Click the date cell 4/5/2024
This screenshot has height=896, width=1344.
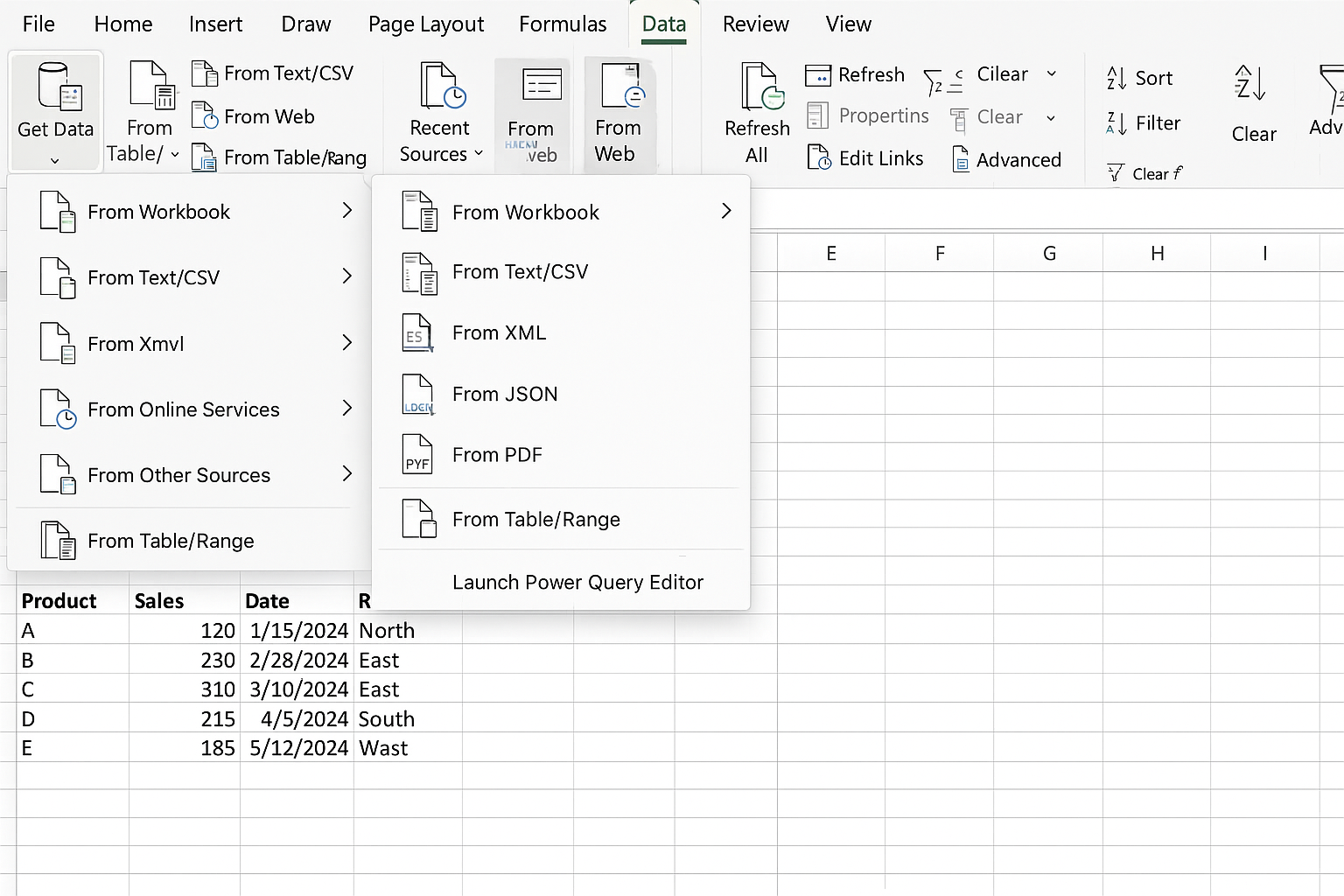click(297, 719)
